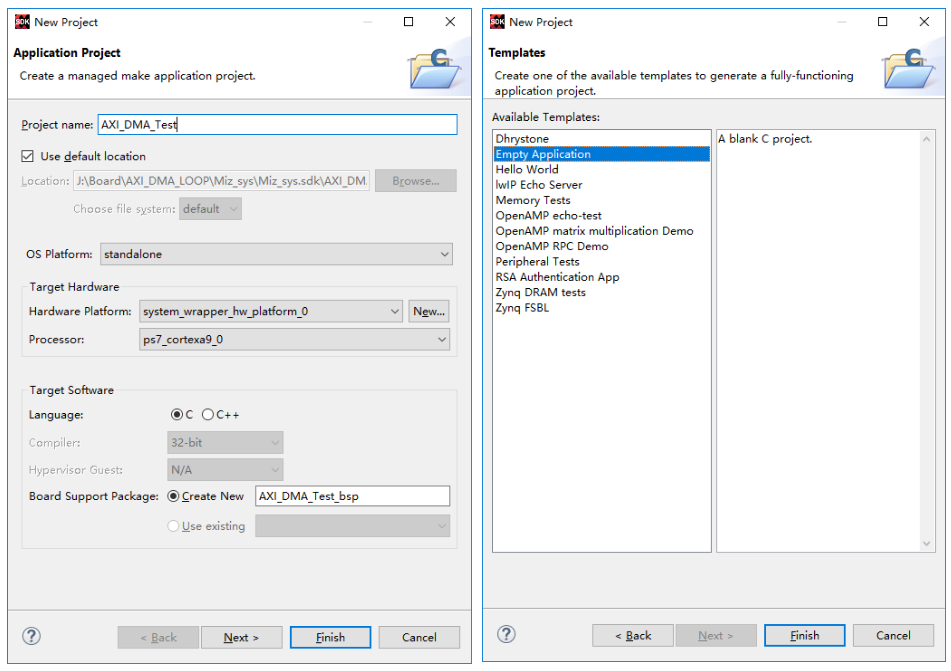Image resolution: width=951 pixels, height=671 pixels.
Task: Open Choose file system default dropdown
Action: 210,209
